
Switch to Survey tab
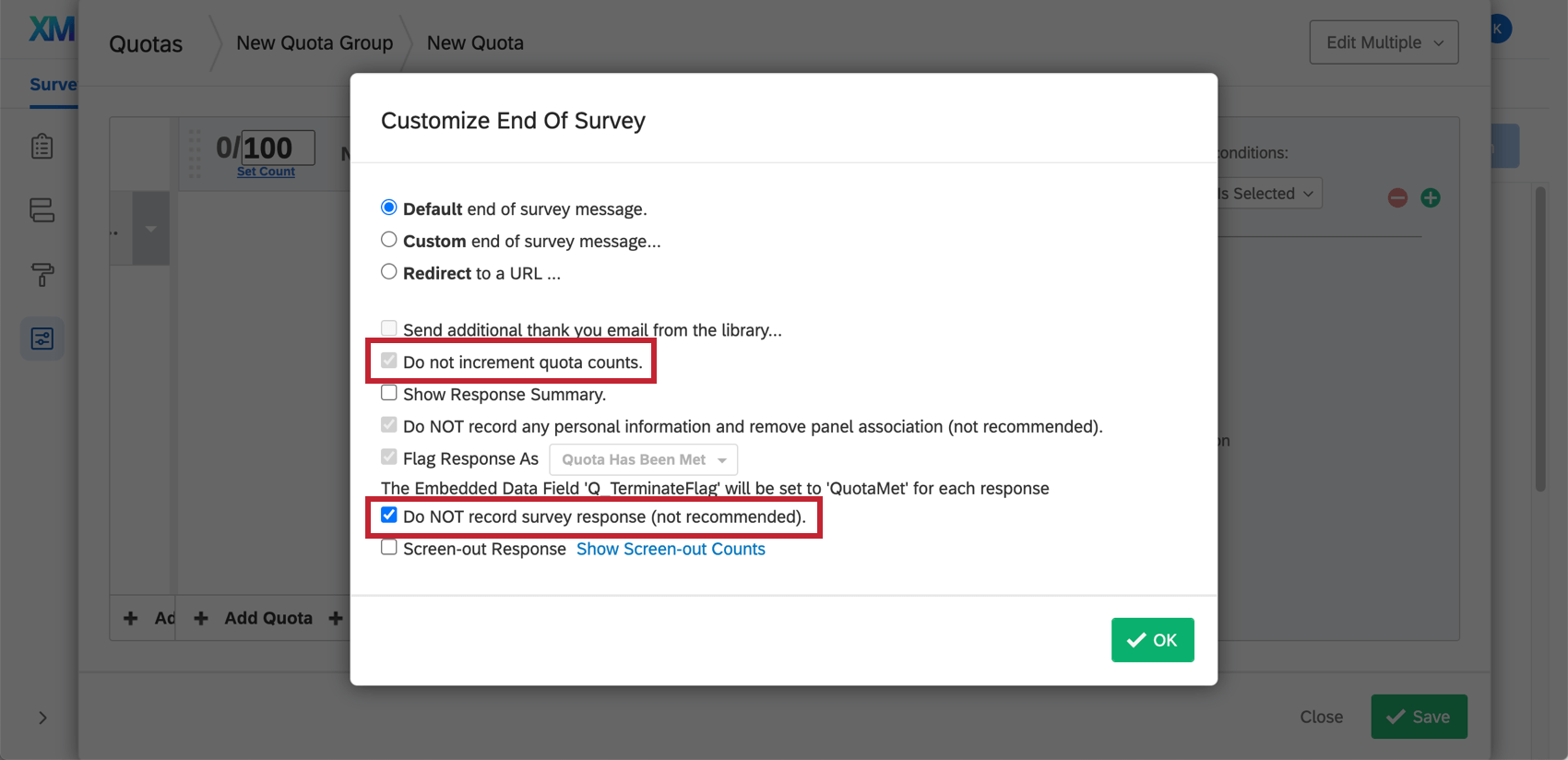tap(53, 85)
